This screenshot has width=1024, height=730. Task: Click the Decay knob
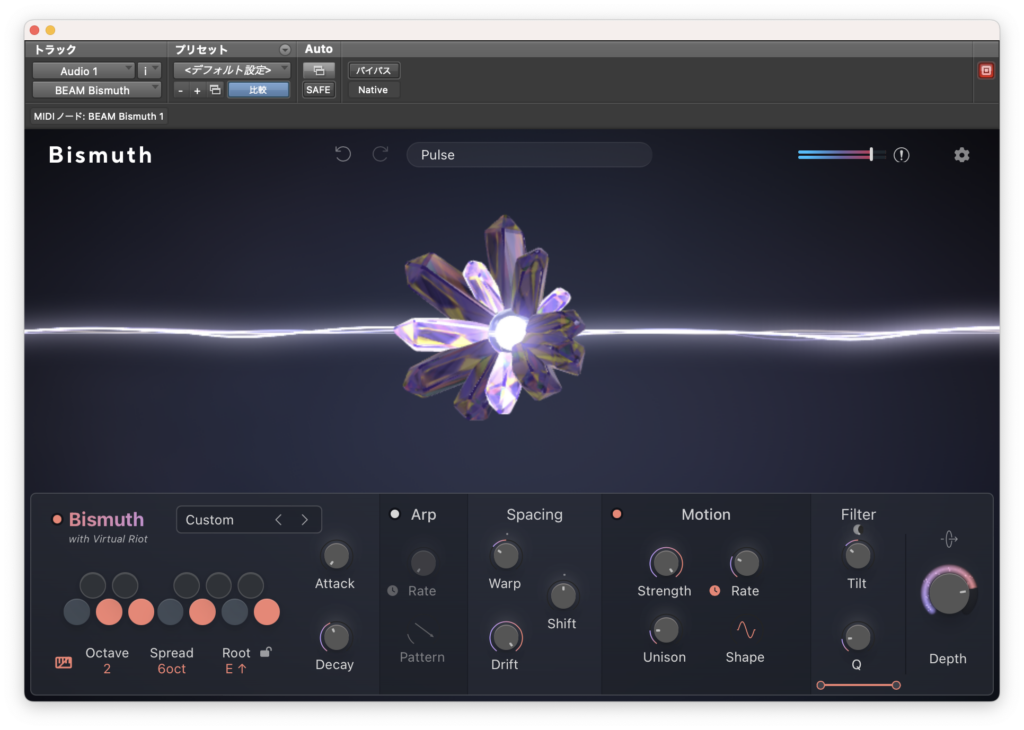336,637
